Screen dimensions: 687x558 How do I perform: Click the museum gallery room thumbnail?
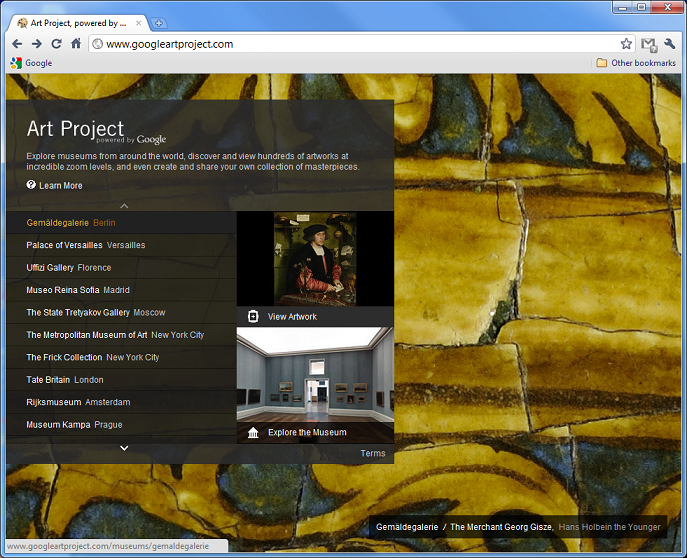315,374
